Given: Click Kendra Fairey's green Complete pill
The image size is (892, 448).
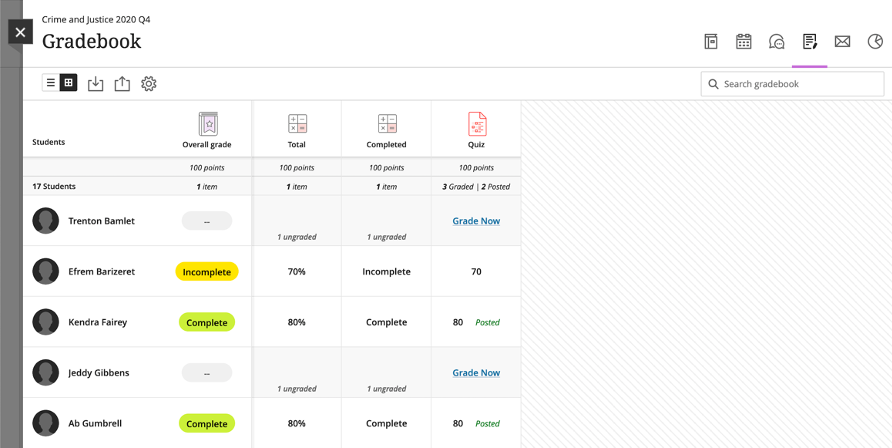Looking at the screenshot, I should 207,322.
